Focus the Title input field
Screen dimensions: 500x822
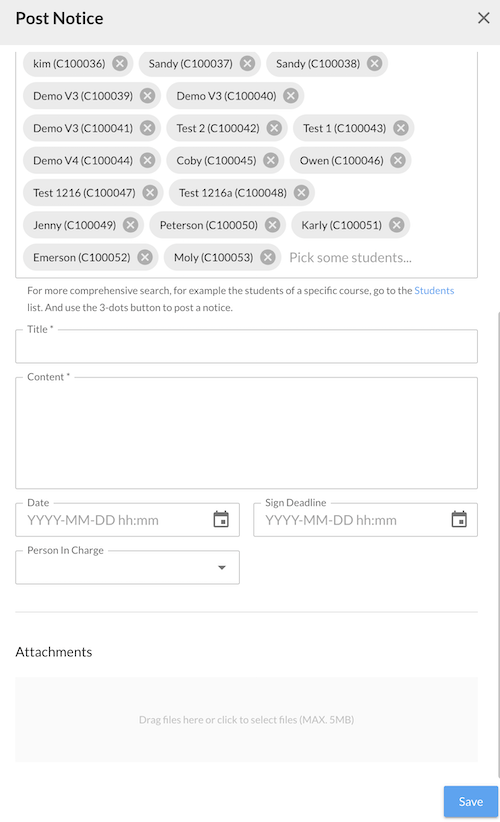coord(246,347)
